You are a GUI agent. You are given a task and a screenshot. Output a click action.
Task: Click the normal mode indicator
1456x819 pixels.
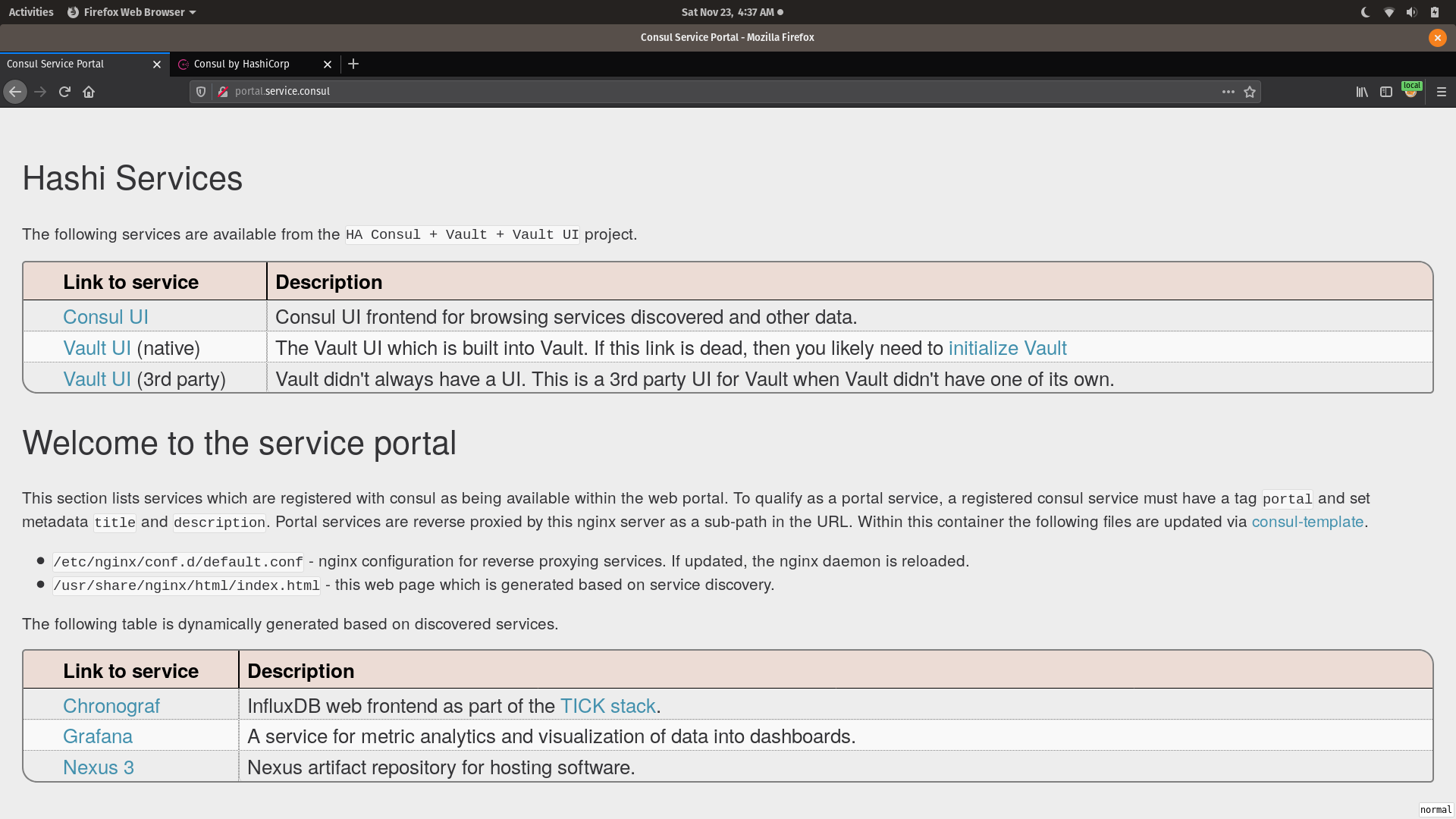click(x=1436, y=810)
